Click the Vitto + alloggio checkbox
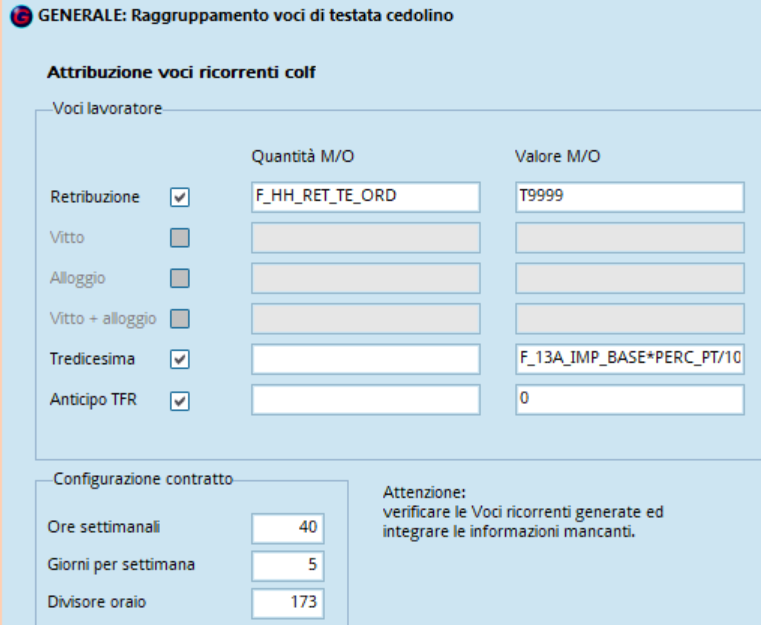Image resolution: width=761 pixels, height=625 pixels. 180,319
